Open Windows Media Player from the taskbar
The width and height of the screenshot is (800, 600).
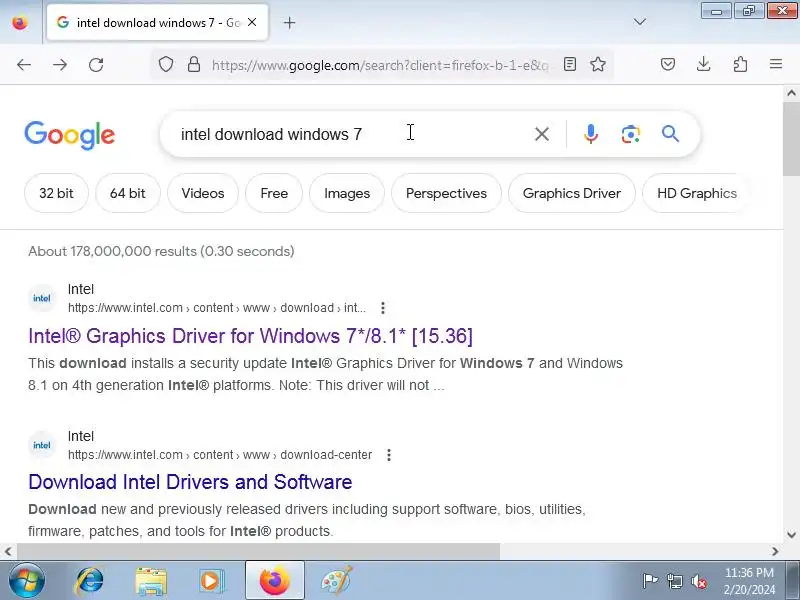211,581
